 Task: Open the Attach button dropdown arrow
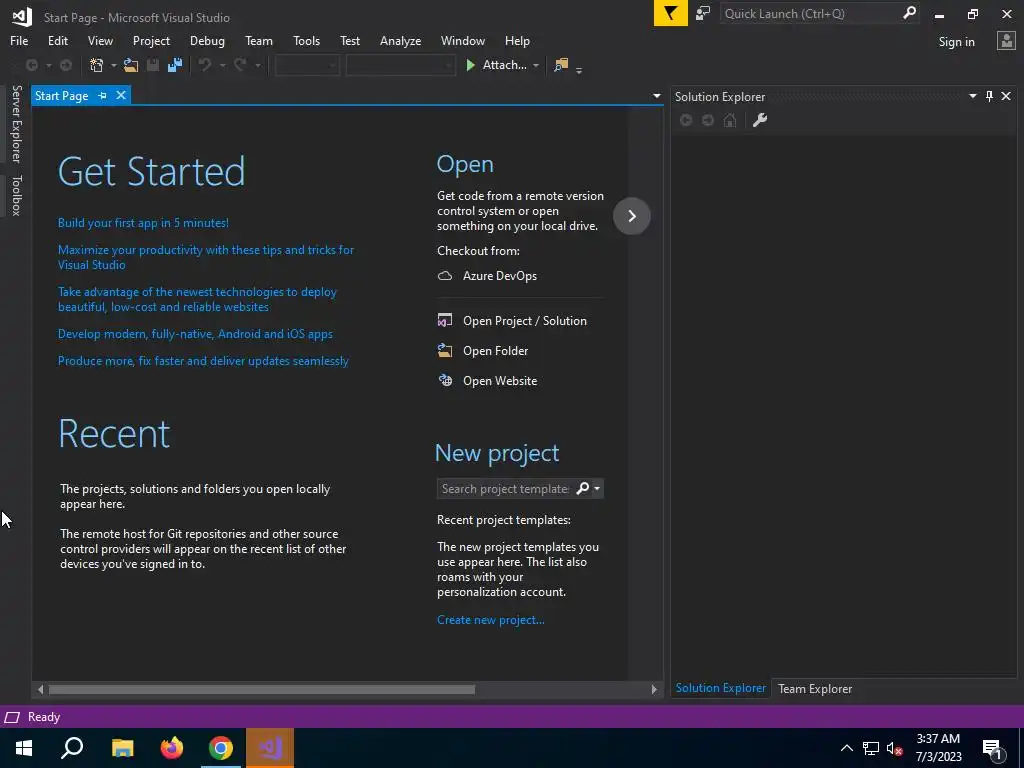(x=536, y=65)
